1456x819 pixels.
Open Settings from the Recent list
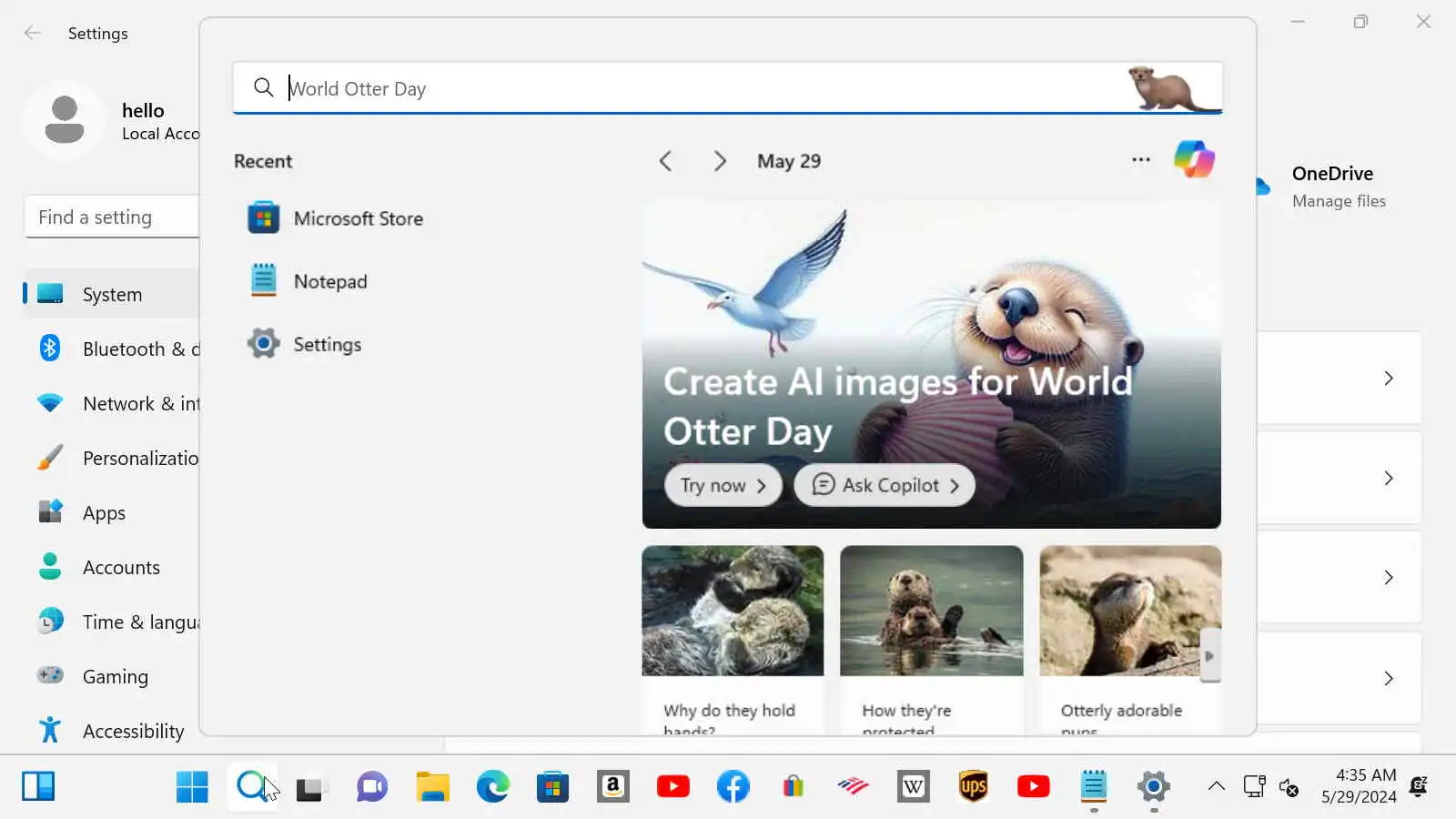(306, 344)
